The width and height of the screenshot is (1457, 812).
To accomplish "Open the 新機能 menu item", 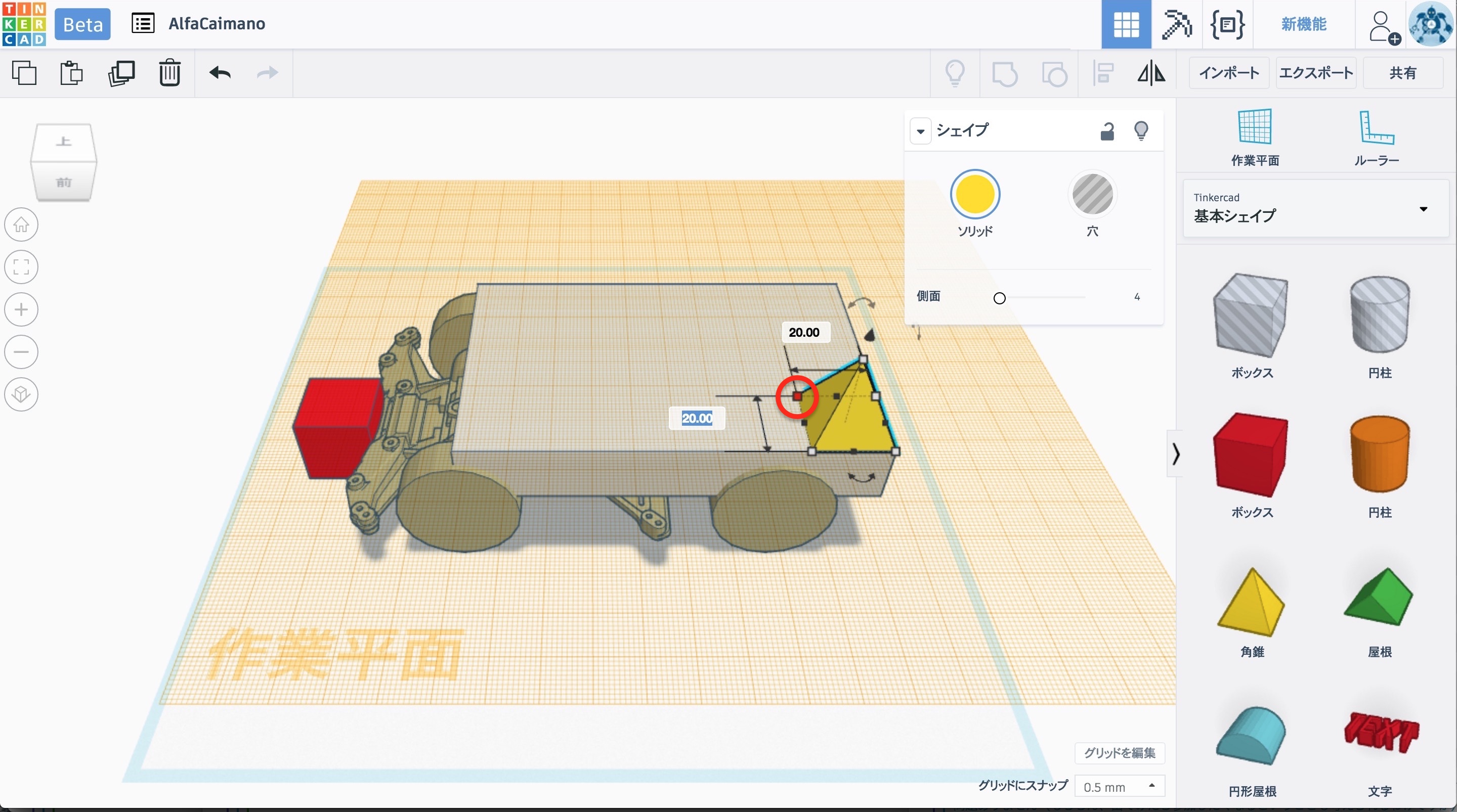I will 1304,24.
